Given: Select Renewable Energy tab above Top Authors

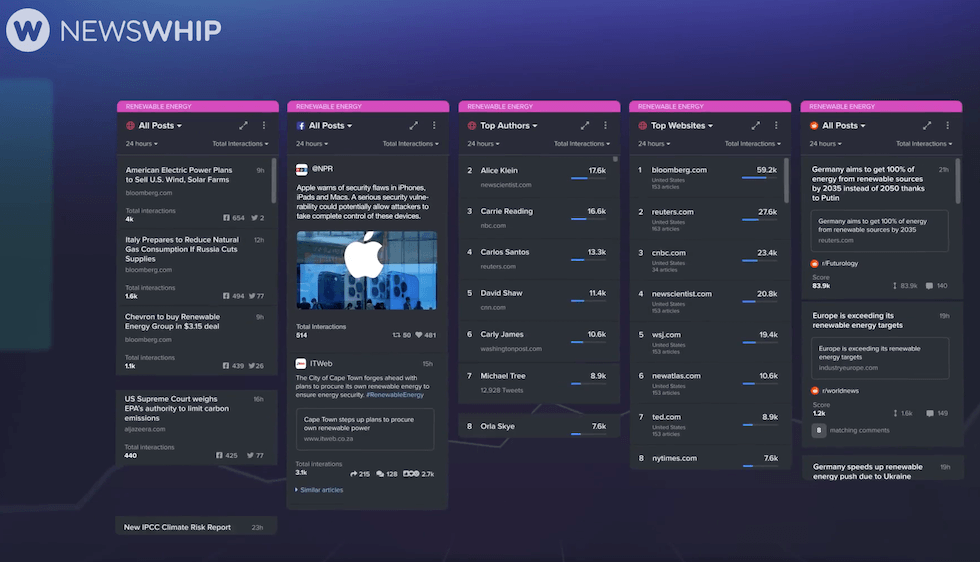Looking at the screenshot, I should tap(539, 106).
